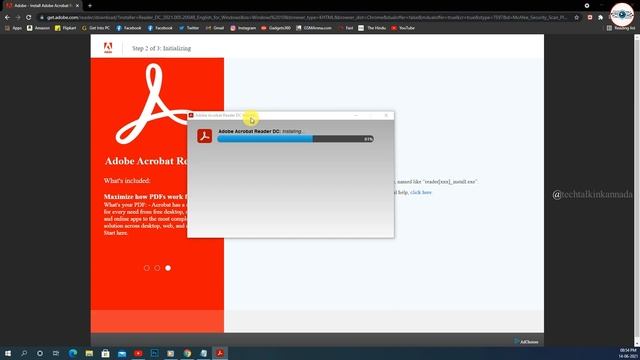Open the Instagram bookmark

(x=243, y=28)
